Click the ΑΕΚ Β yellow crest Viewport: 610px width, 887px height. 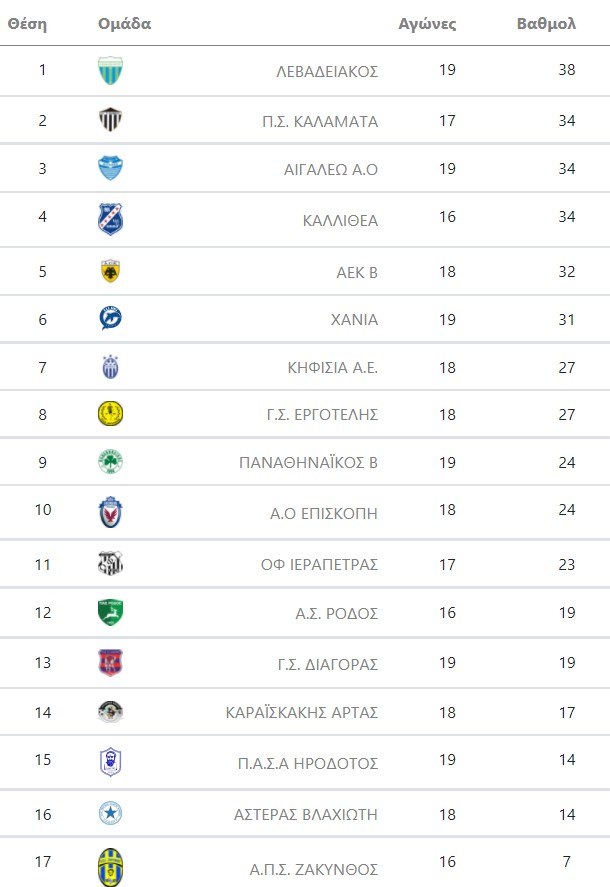point(110,270)
